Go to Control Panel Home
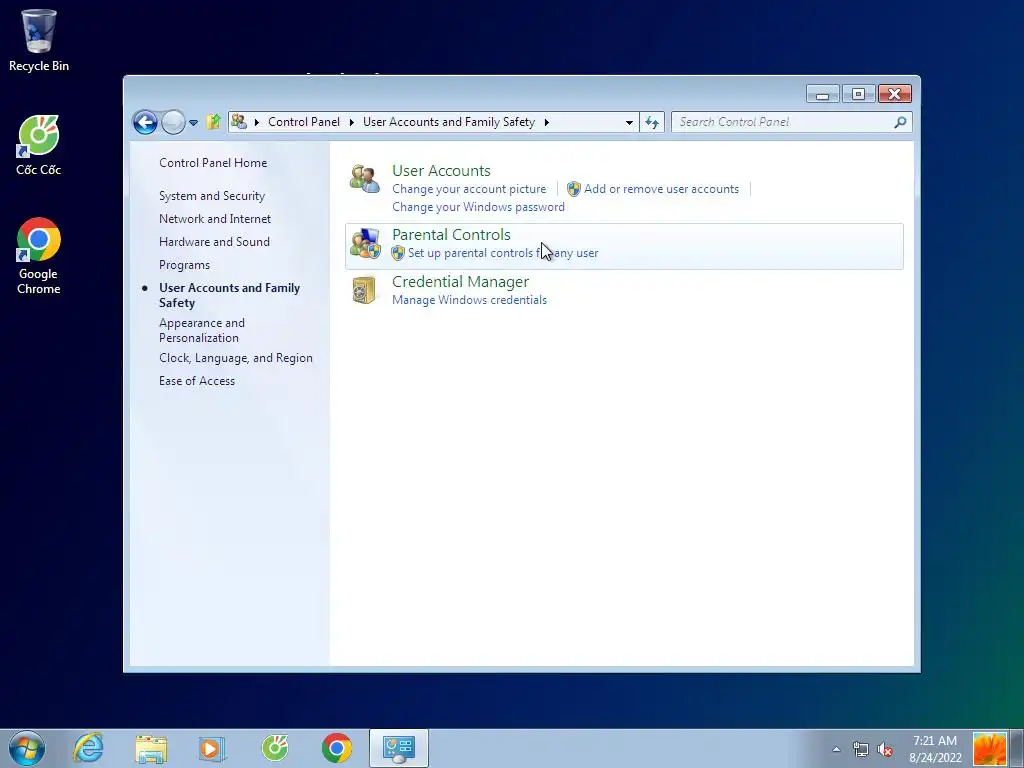 (213, 163)
